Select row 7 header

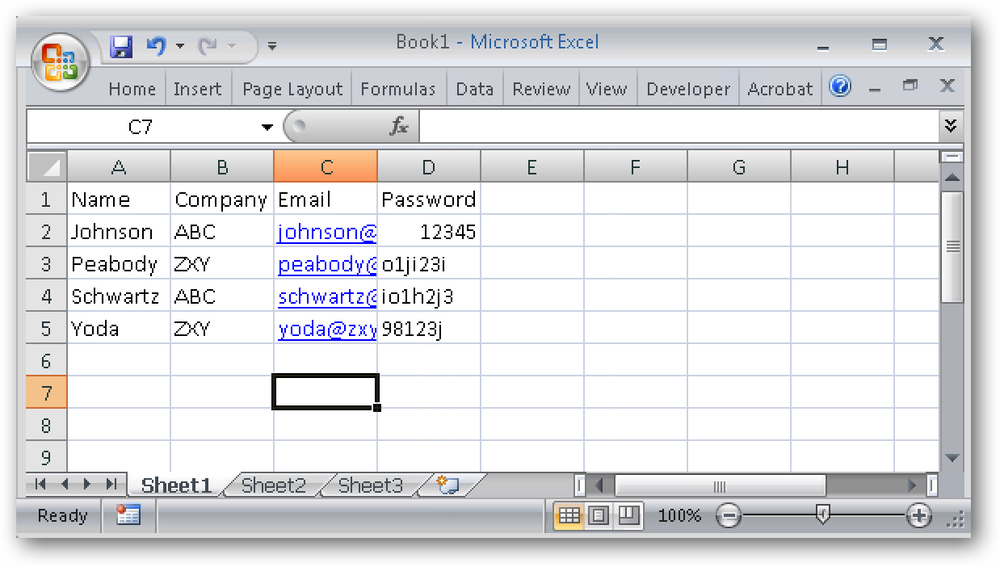47,393
